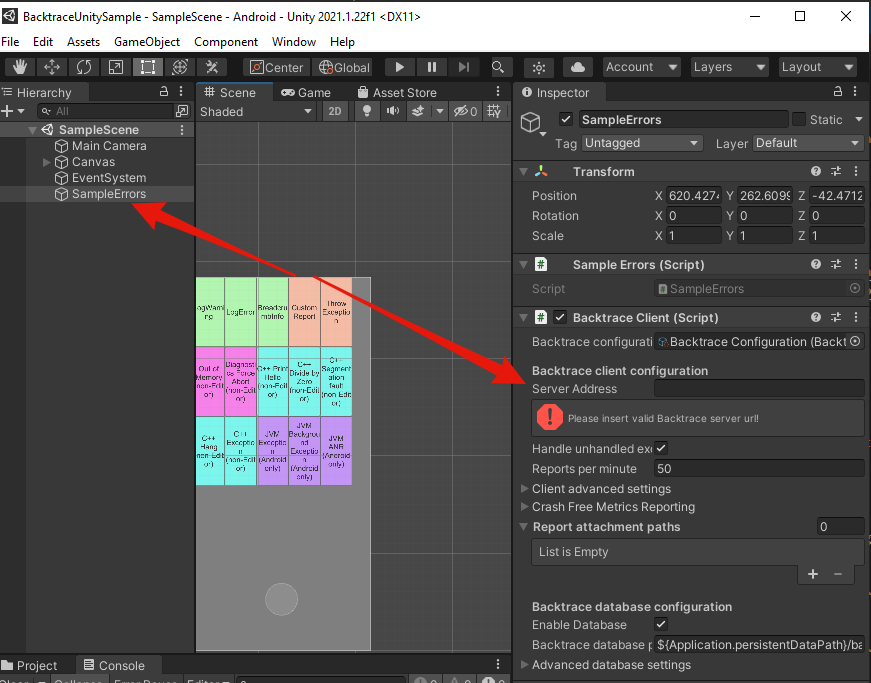Lock the Hierarchy panel

164,91
